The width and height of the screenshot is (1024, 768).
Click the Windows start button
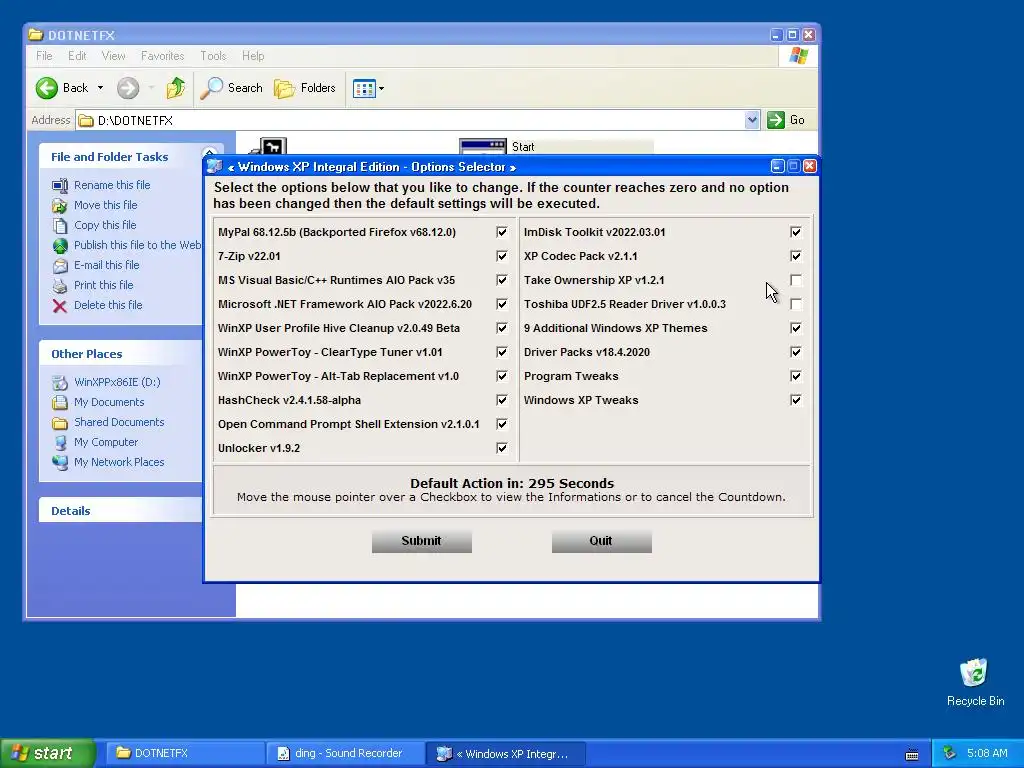(48, 754)
